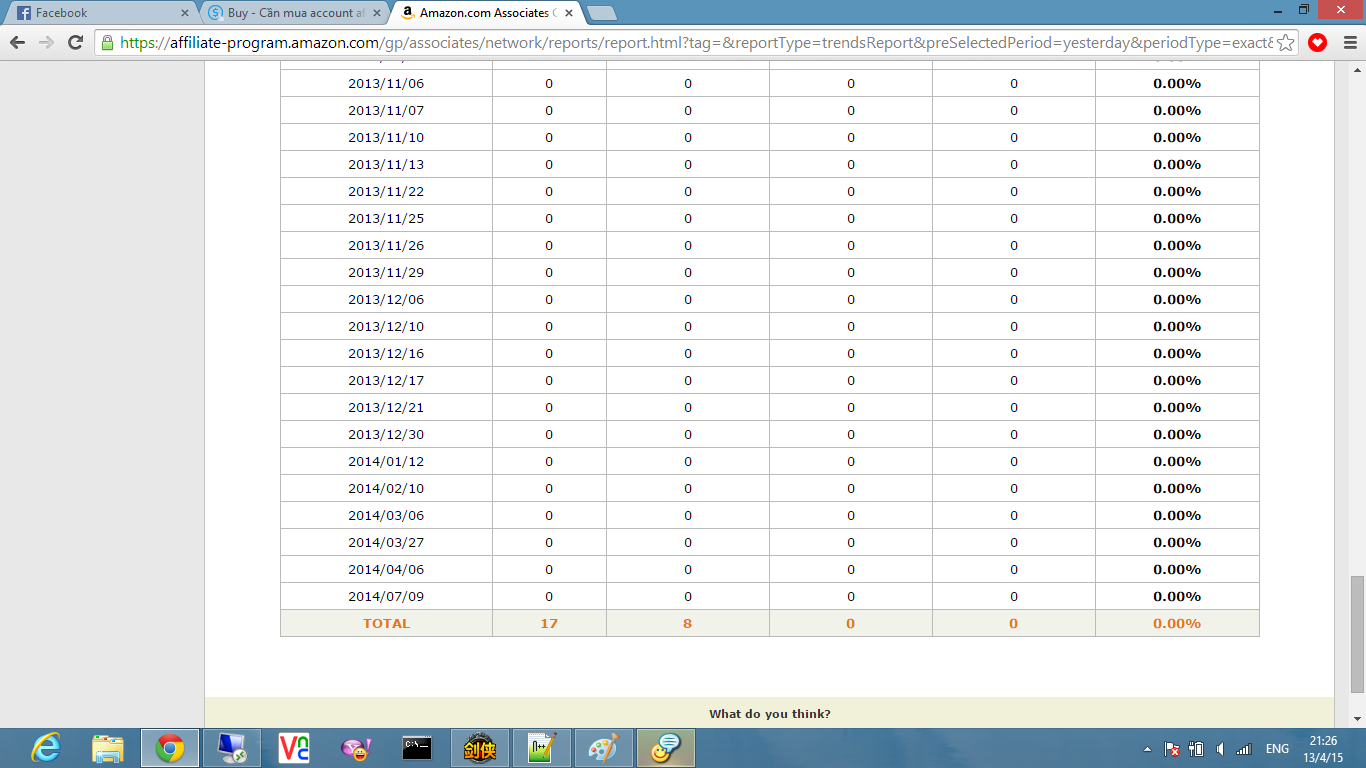The image size is (1366, 768).
Task: Go forward to the next page
Action: 46,43
